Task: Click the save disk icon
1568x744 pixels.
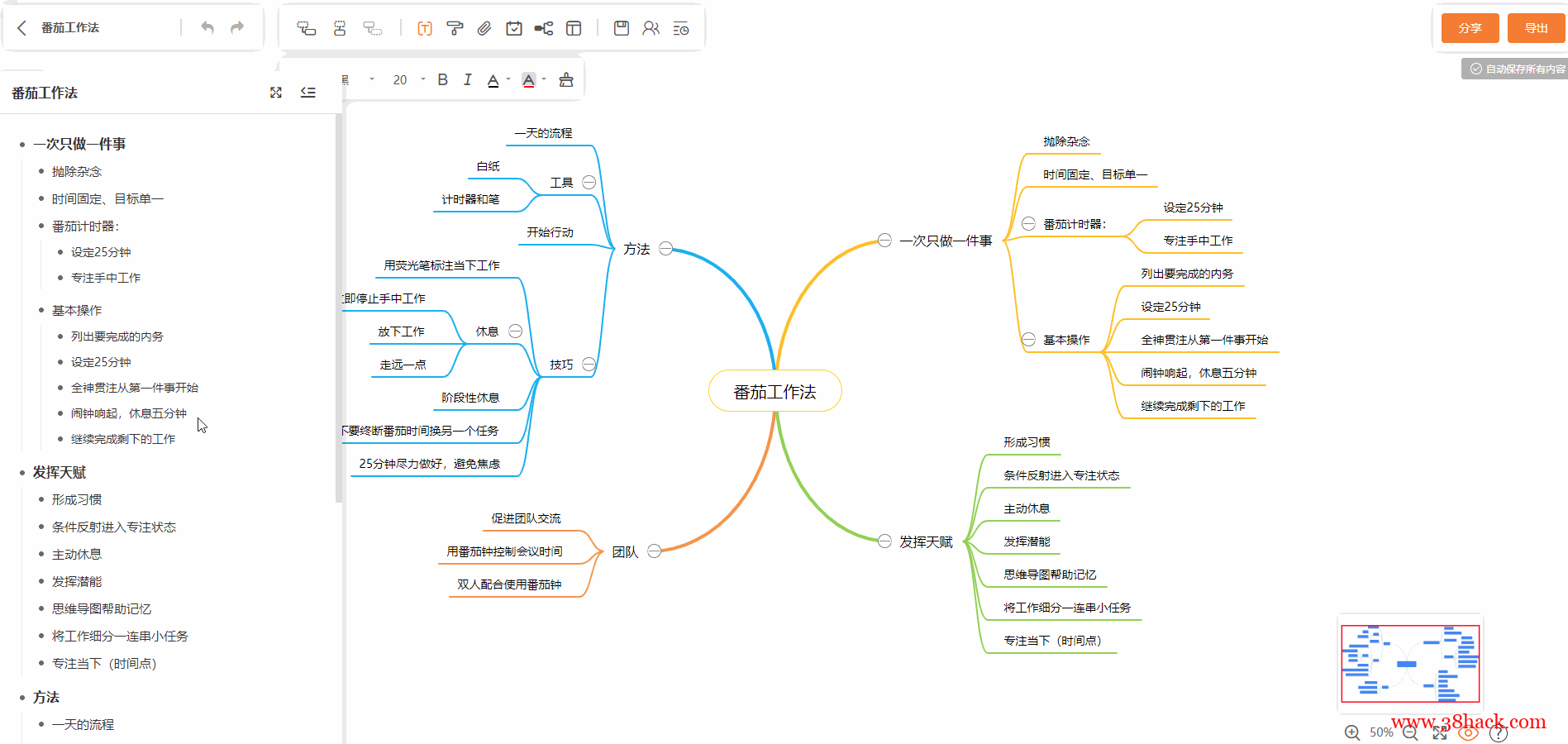Action: coord(622,29)
